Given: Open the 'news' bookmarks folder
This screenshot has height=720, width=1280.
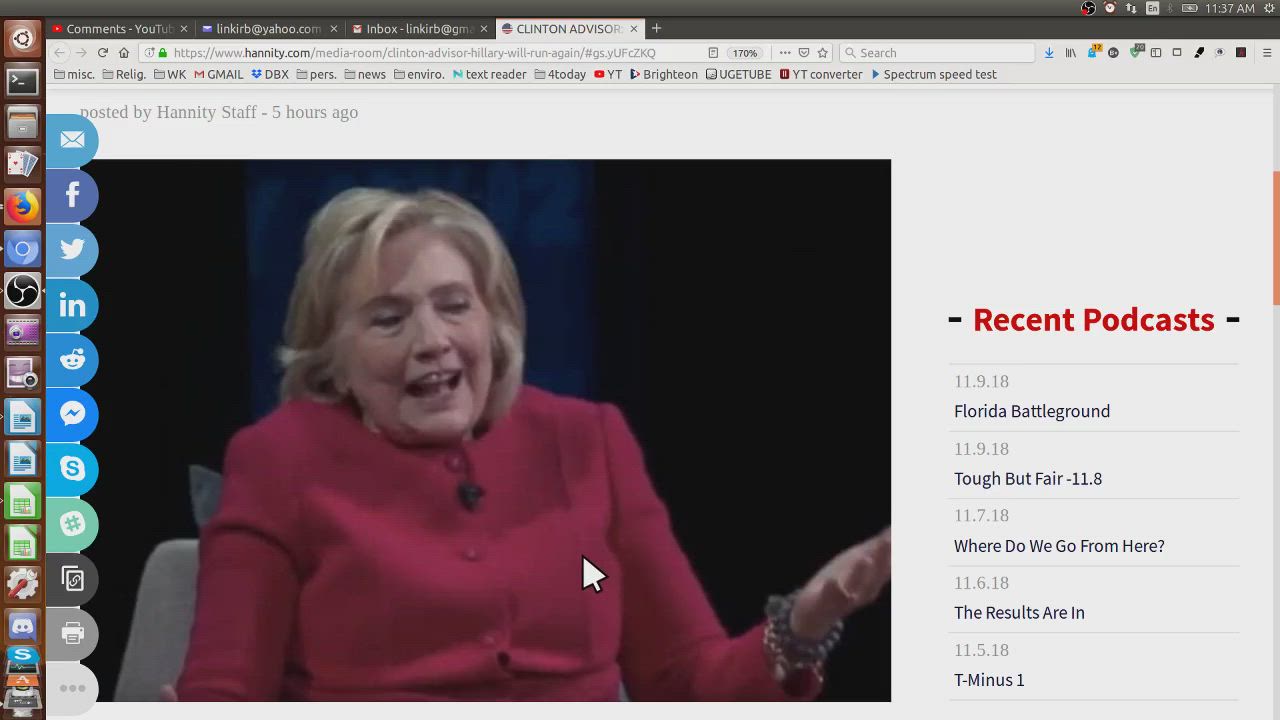Looking at the screenshot, I should point(365,74).
